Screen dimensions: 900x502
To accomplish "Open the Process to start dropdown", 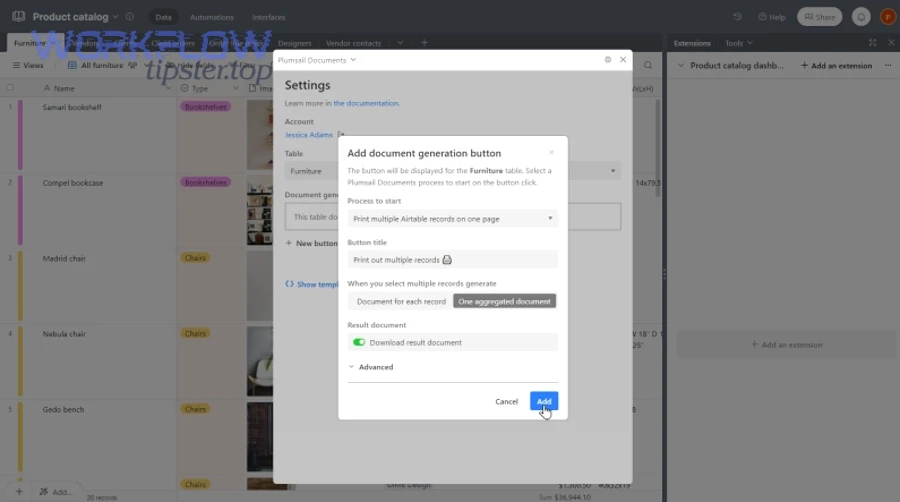I will (452, 219).
